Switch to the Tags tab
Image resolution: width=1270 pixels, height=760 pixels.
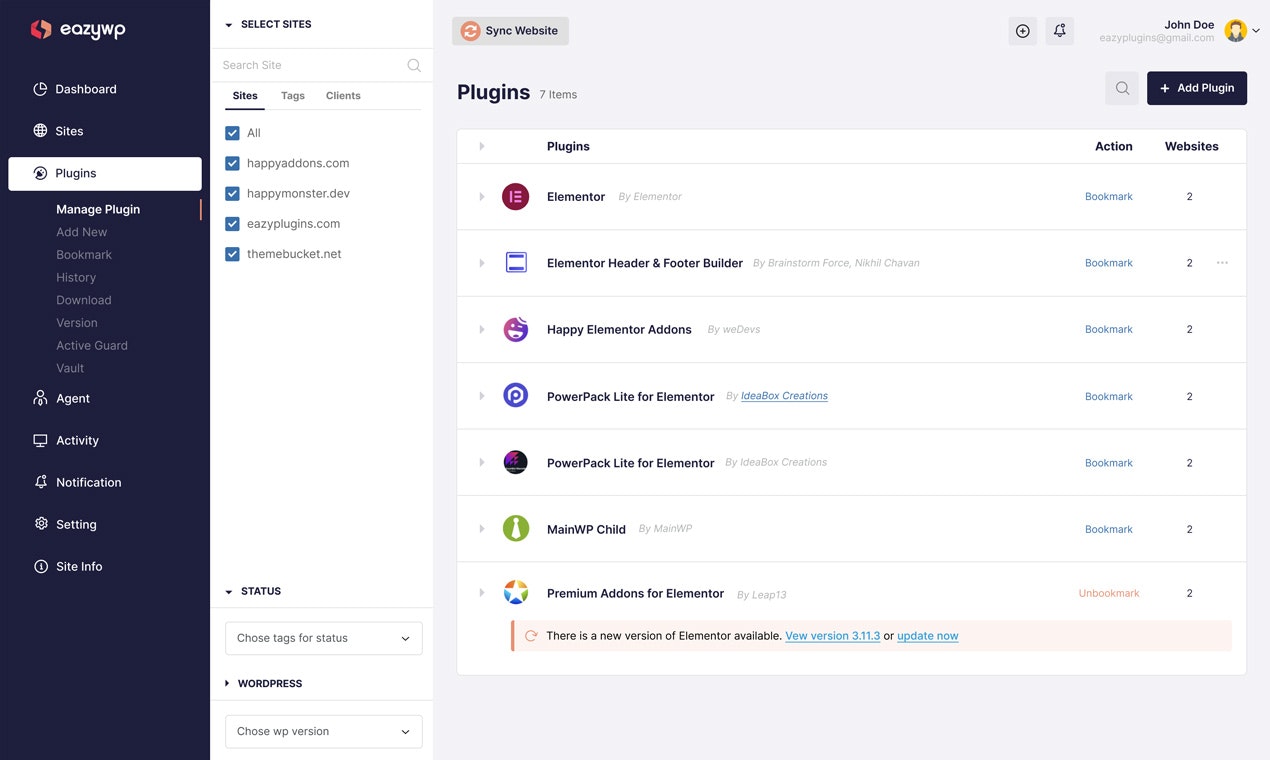tap(293, 96)
